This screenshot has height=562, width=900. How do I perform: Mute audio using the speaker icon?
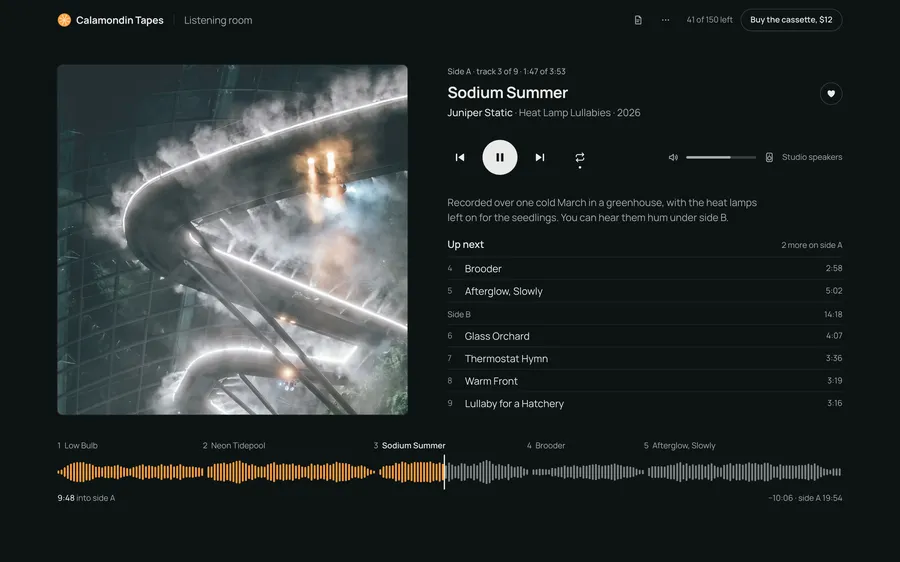(x=673, y=157)
